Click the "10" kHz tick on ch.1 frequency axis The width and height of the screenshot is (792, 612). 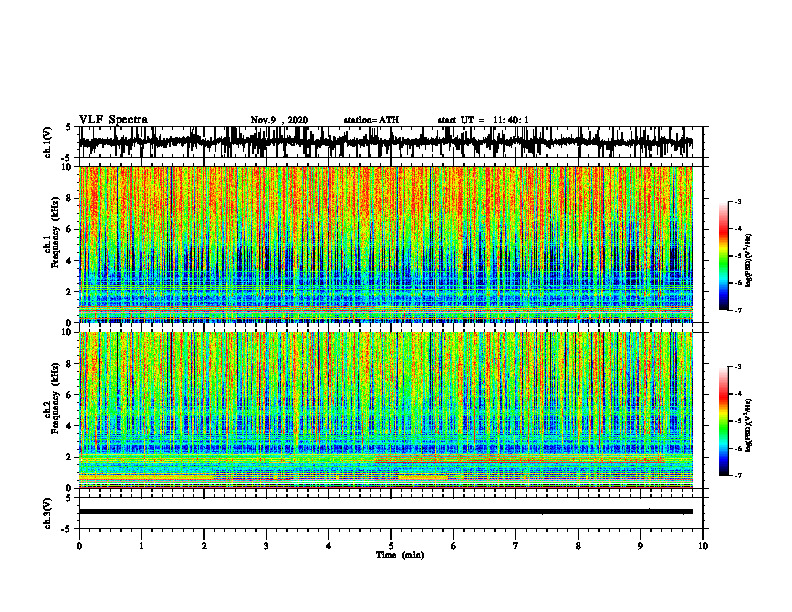tap(69, 167)
